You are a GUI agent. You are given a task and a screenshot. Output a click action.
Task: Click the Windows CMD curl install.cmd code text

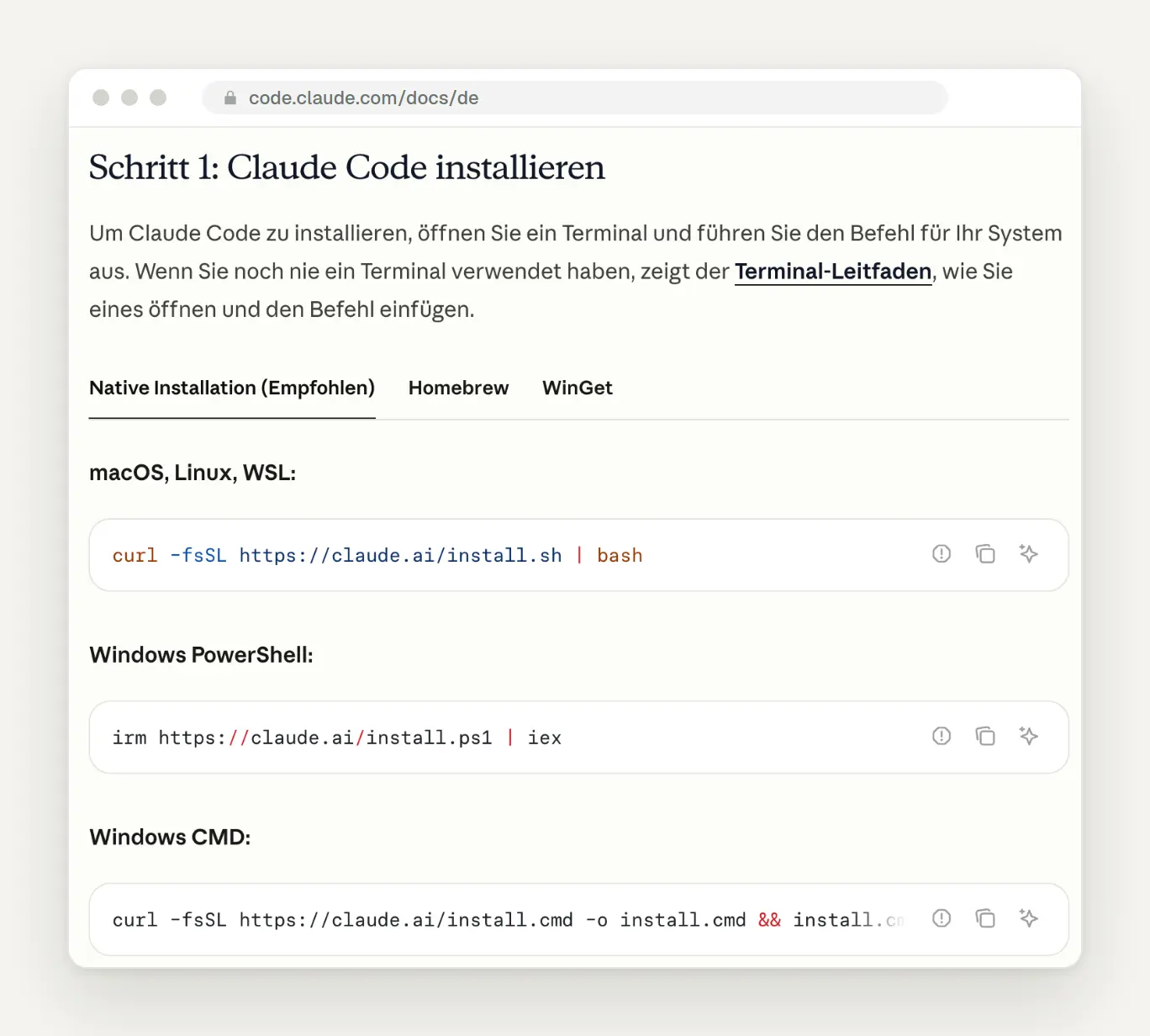509,920
